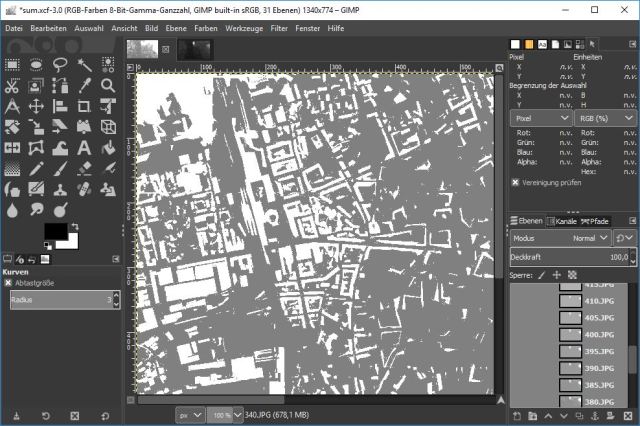Select the Warp Transform tool
Viewport: 640px width, 426px height.
(60, 148)
